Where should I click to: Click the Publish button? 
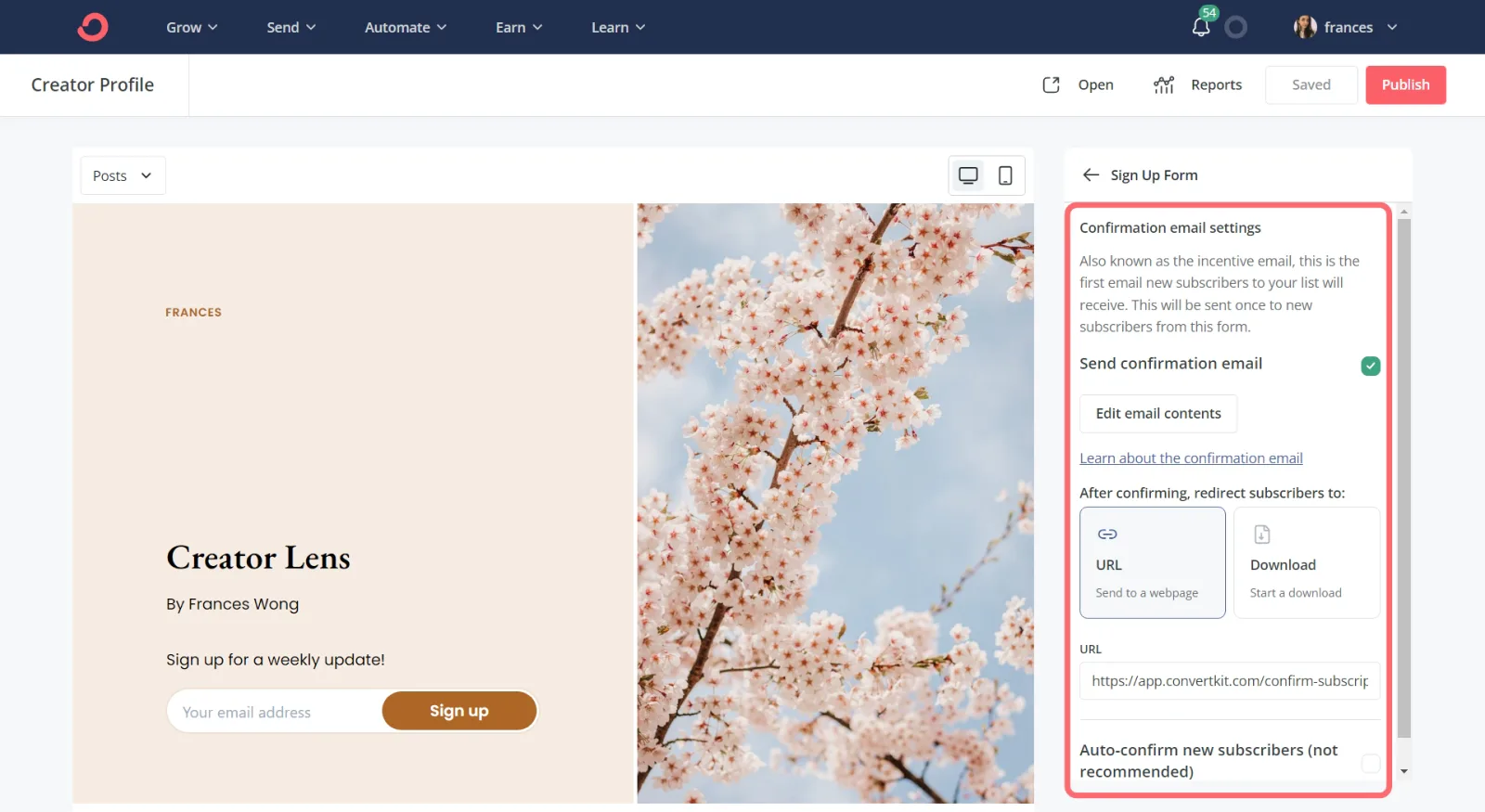pyautogui.click(x=1405, y=84)
